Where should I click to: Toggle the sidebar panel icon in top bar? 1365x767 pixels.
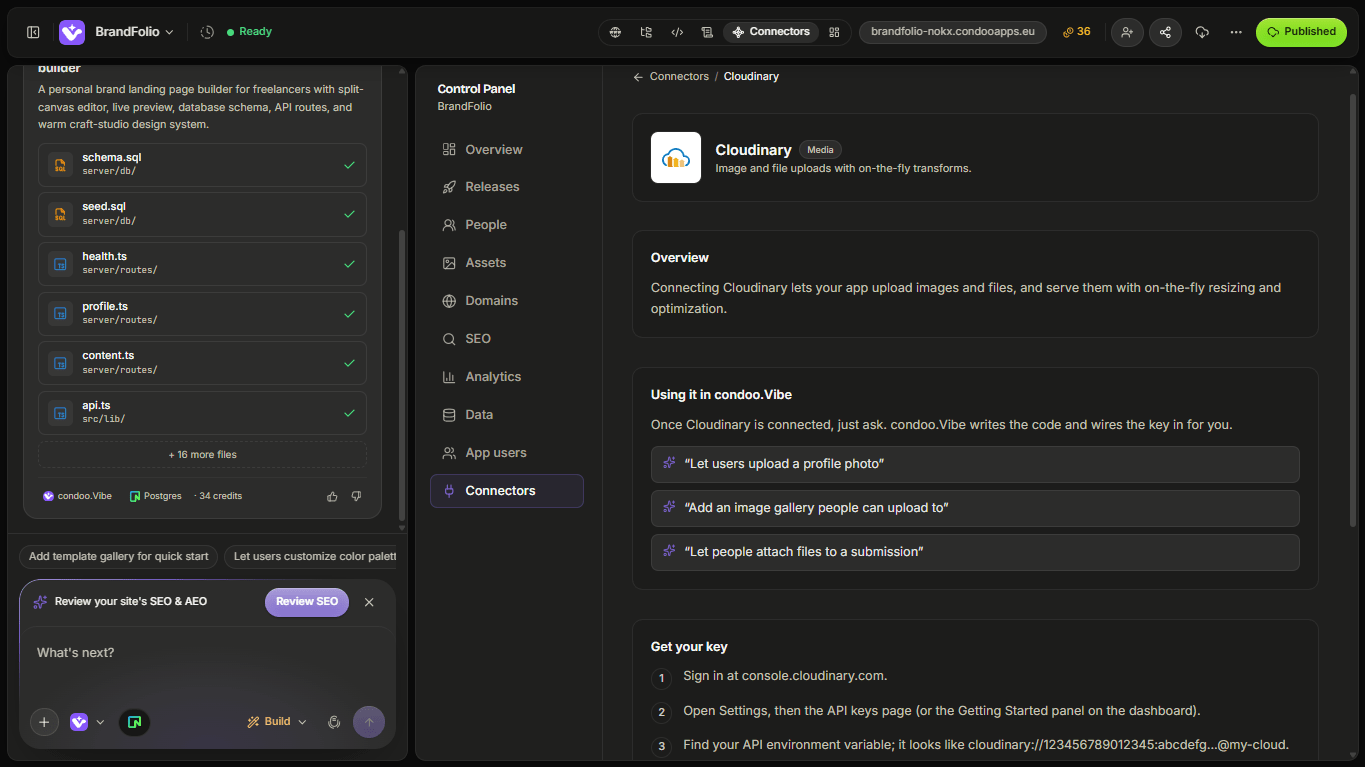pyautogui.click(x=33, y=32)
